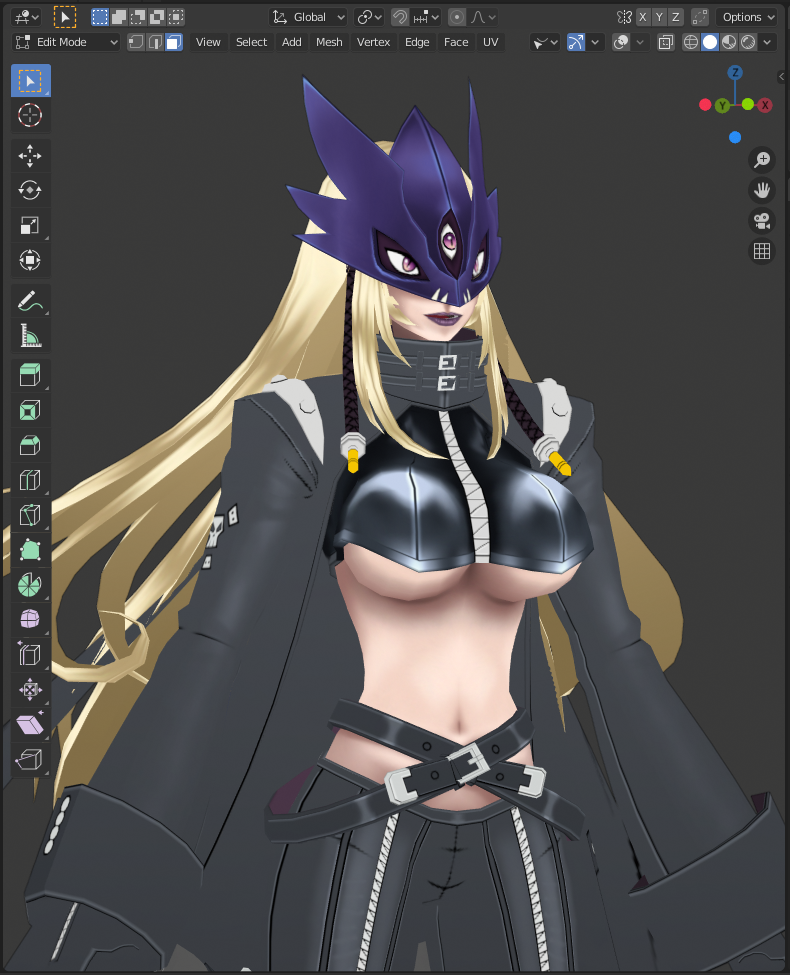Viewport: 790px width, 975px height.
Task: Open the UV menu
Action: click(x=491, y=42)
